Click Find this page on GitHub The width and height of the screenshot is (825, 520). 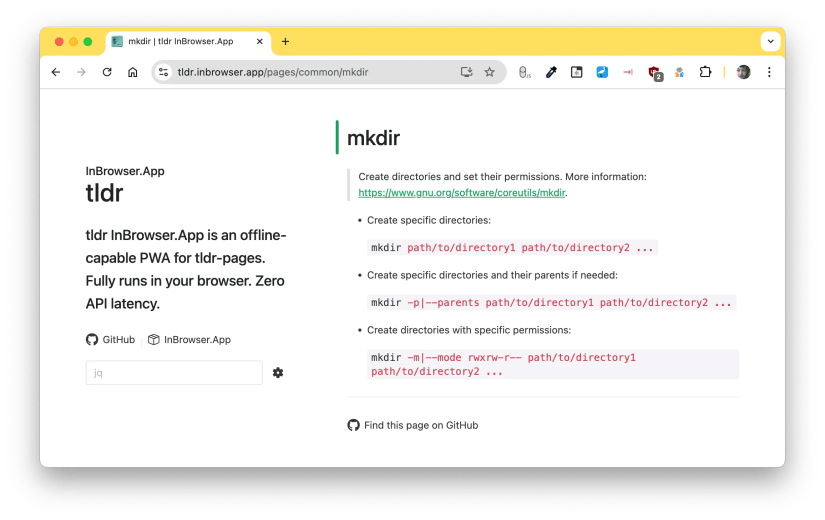point(413,425)
